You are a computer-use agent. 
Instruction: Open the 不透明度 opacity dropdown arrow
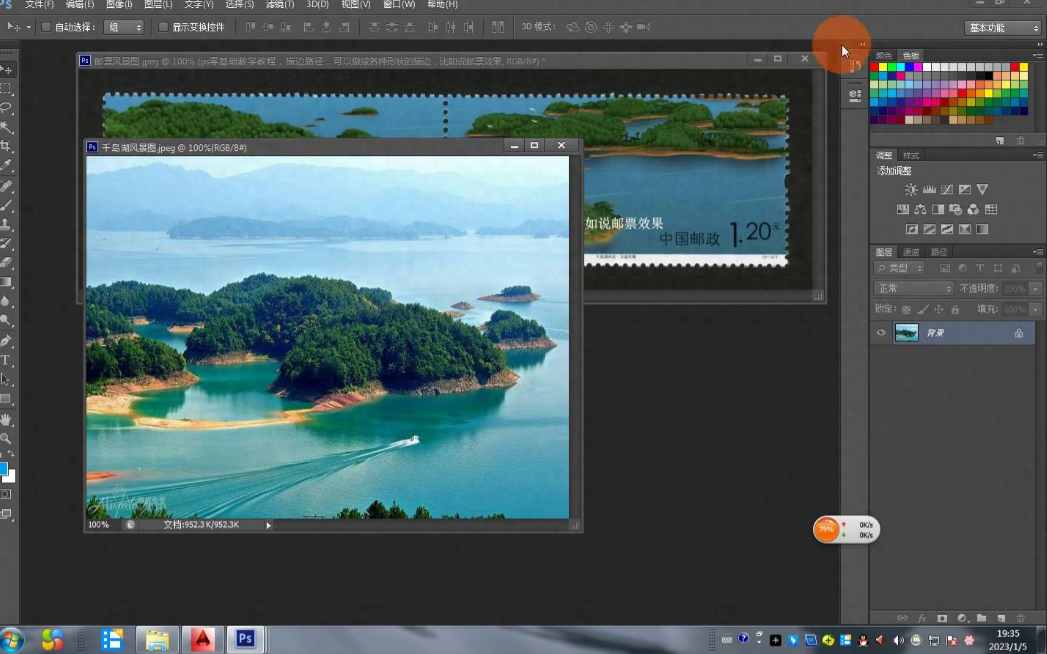click(x=1036, y=289)
